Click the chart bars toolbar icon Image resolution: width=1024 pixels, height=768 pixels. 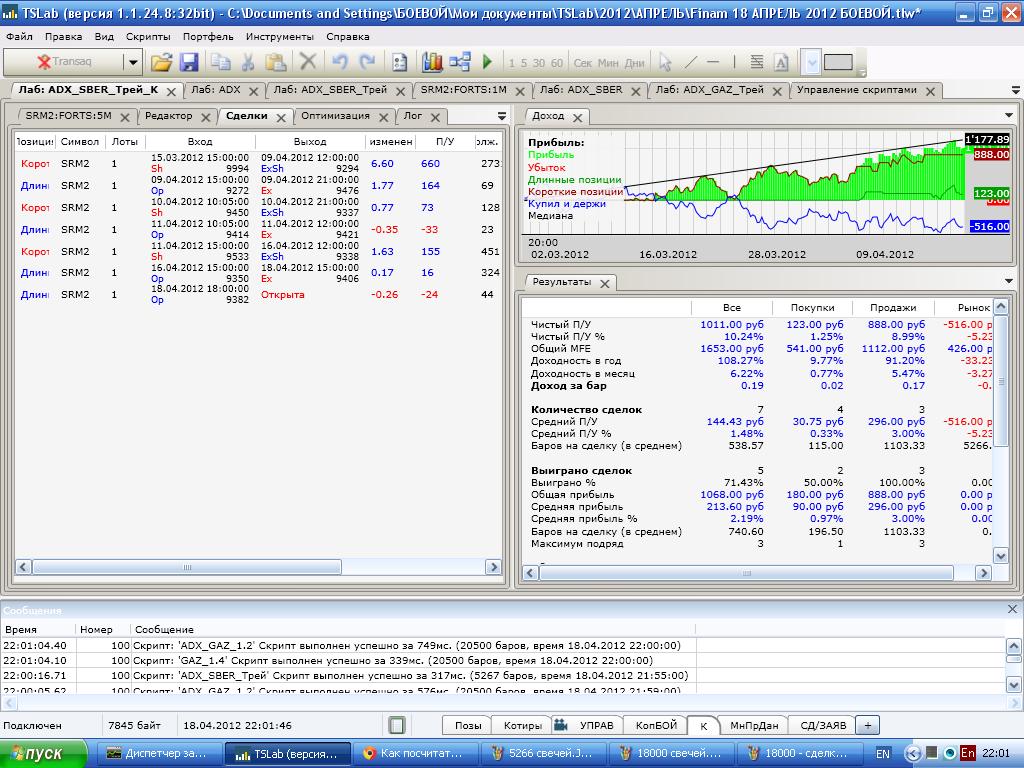click(432, 63)
